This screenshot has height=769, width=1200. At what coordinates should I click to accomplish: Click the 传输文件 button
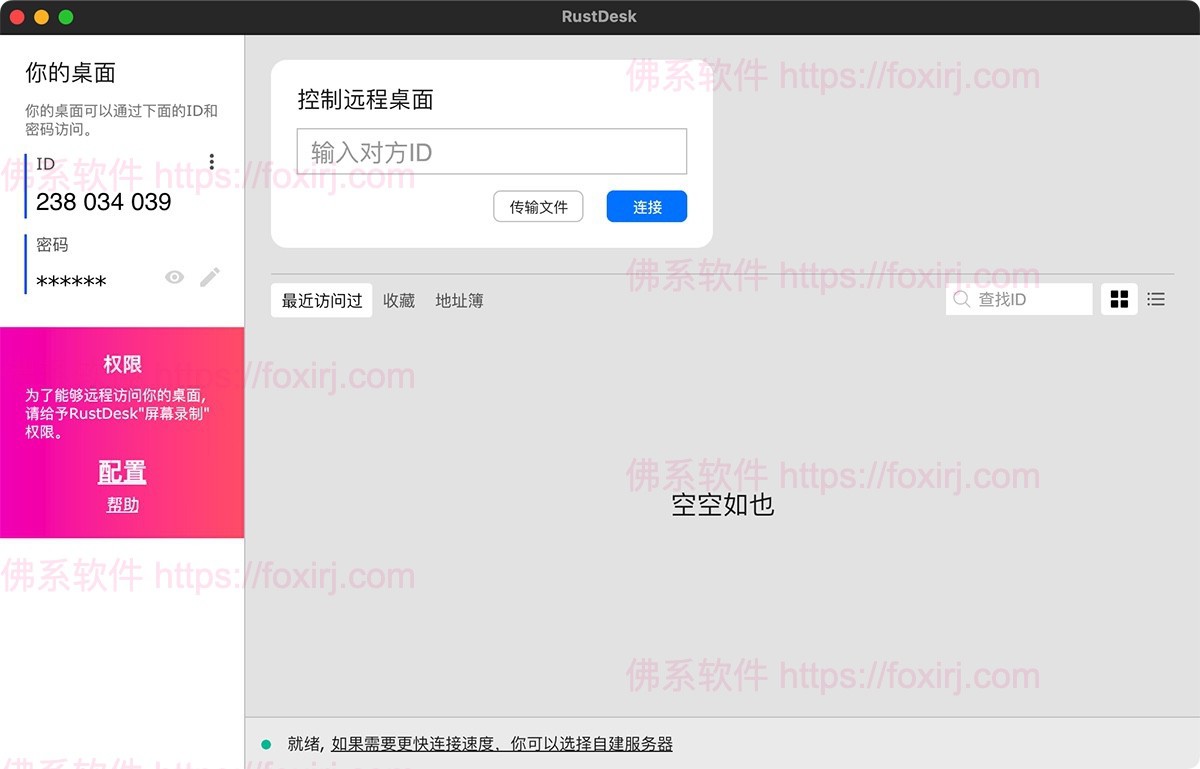click(x=538, y=206)
